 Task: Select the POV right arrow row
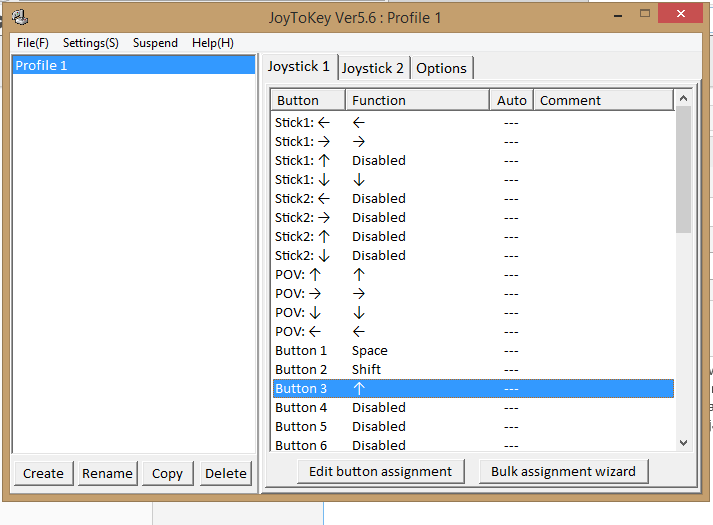click(473, 294)
